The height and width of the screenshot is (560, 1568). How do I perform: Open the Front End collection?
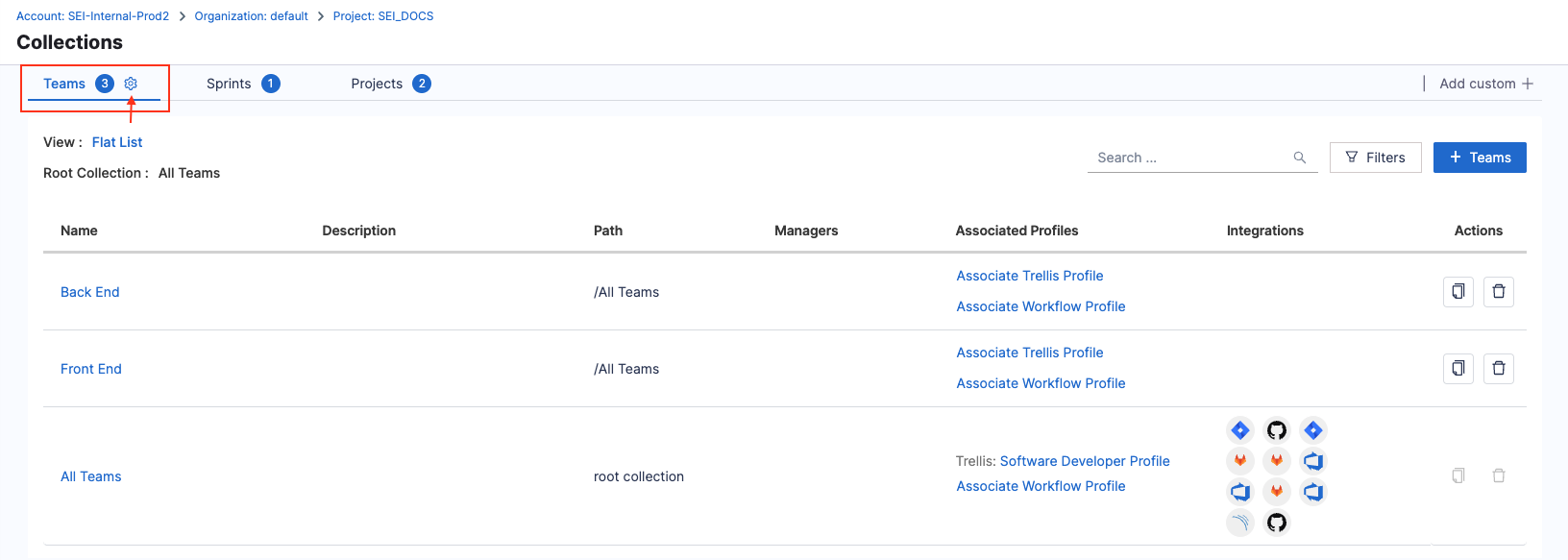(91, 369)
